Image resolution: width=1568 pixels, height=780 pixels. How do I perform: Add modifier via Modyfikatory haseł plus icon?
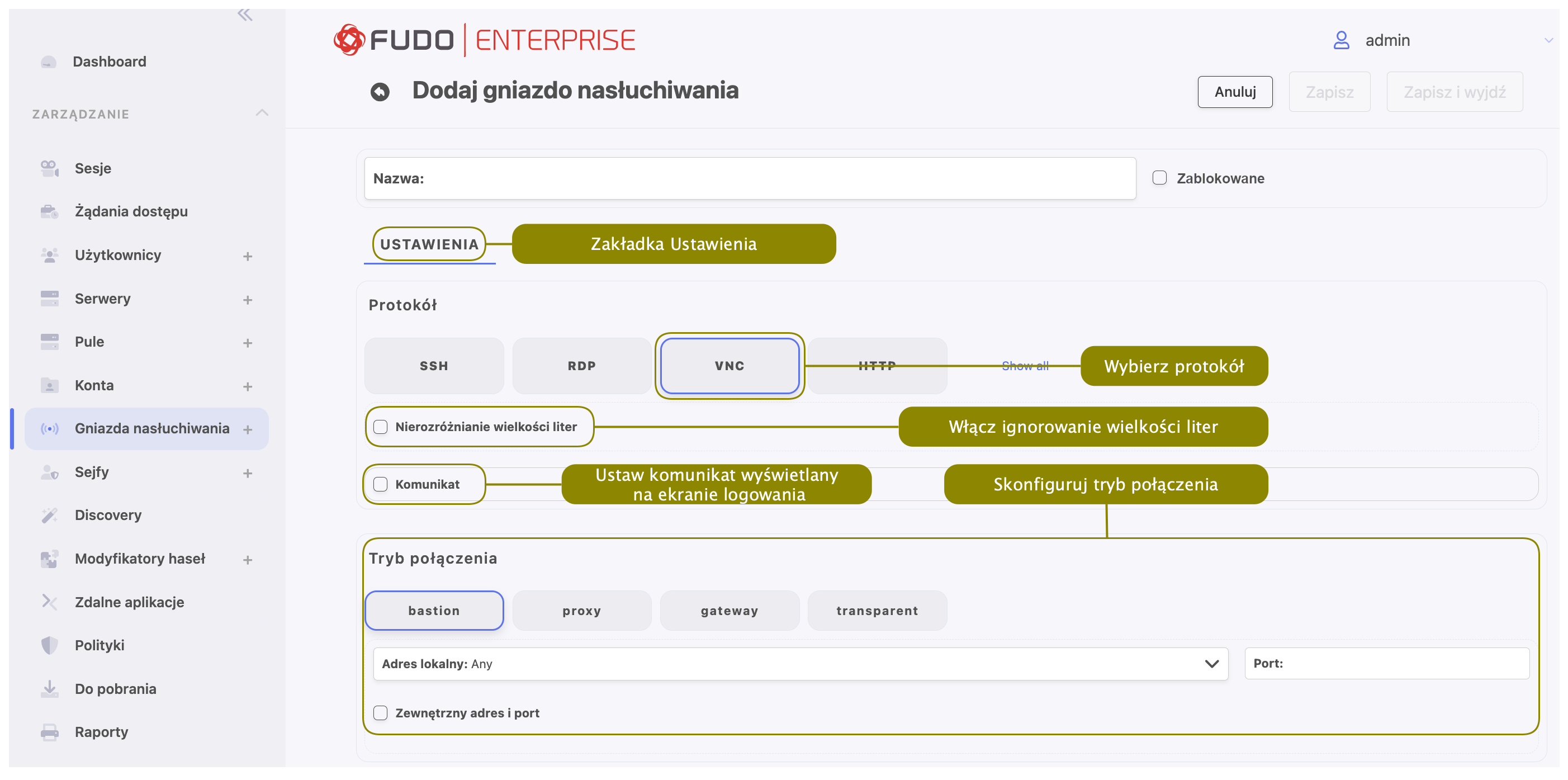tap(247, 561)
